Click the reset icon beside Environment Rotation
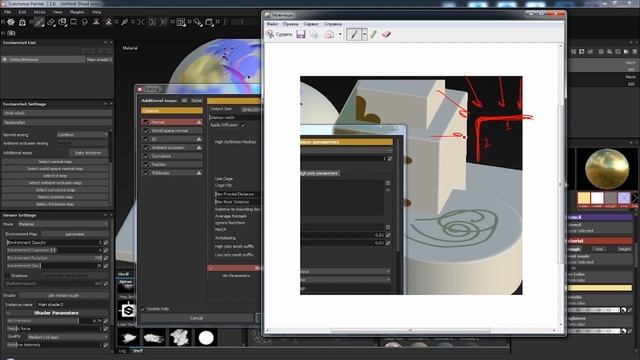The image size is (640, 360). coord(106,258)
